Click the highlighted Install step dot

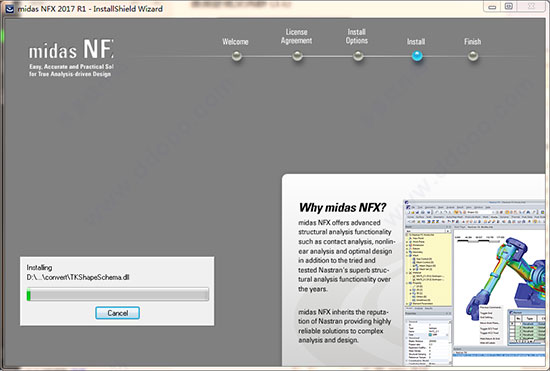pyautogui.click(x=417, y=56)
